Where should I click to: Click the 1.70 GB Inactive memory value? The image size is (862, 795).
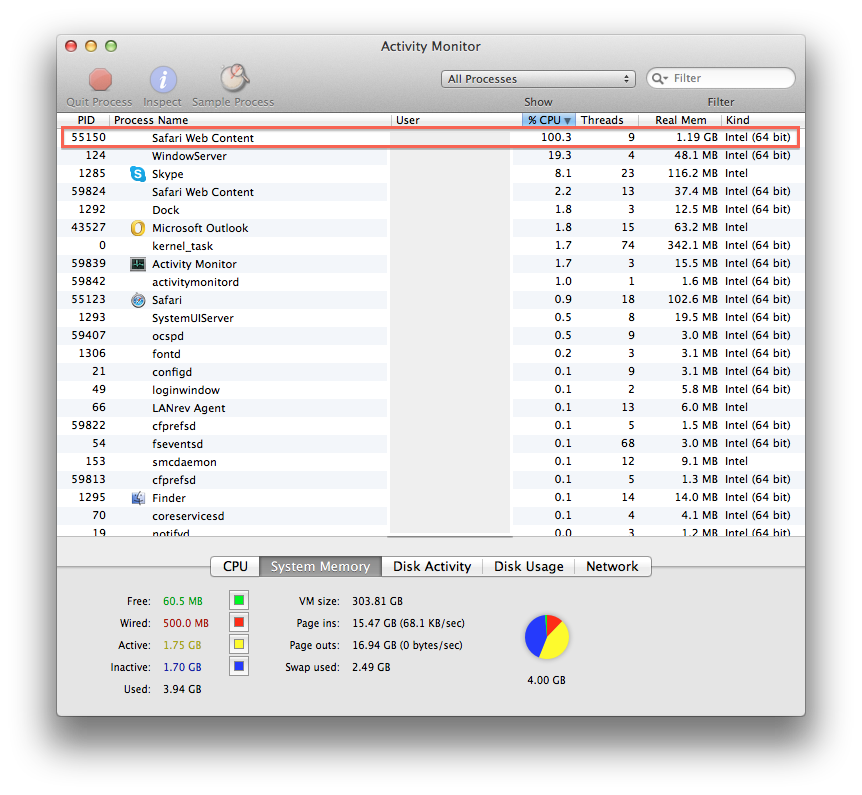point(182,667)
